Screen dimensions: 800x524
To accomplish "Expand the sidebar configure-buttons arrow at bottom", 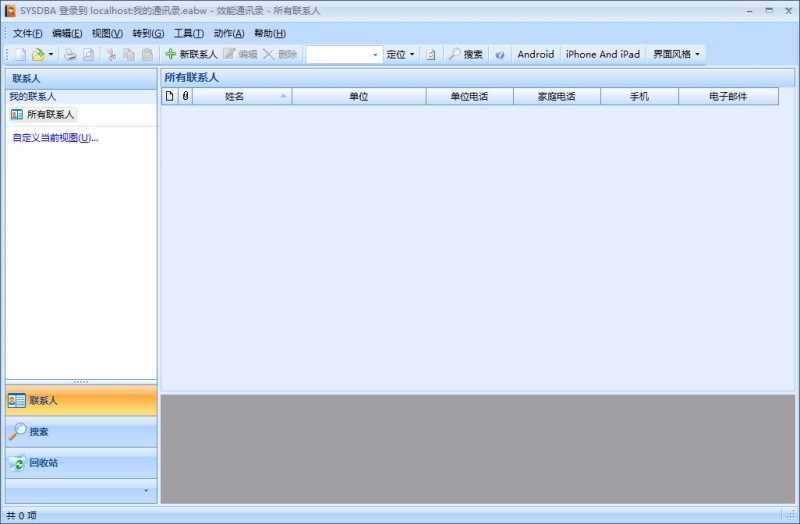I will point(146,491).
